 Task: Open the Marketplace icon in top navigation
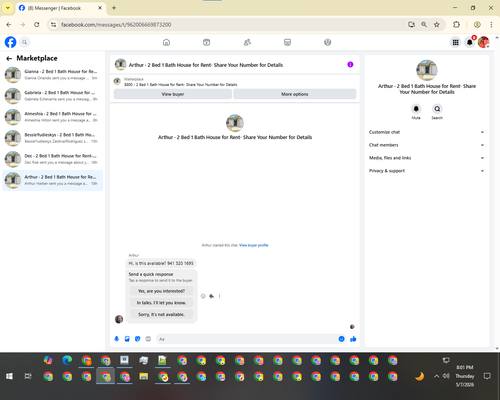pyautogui.click(x=287, y=42)
